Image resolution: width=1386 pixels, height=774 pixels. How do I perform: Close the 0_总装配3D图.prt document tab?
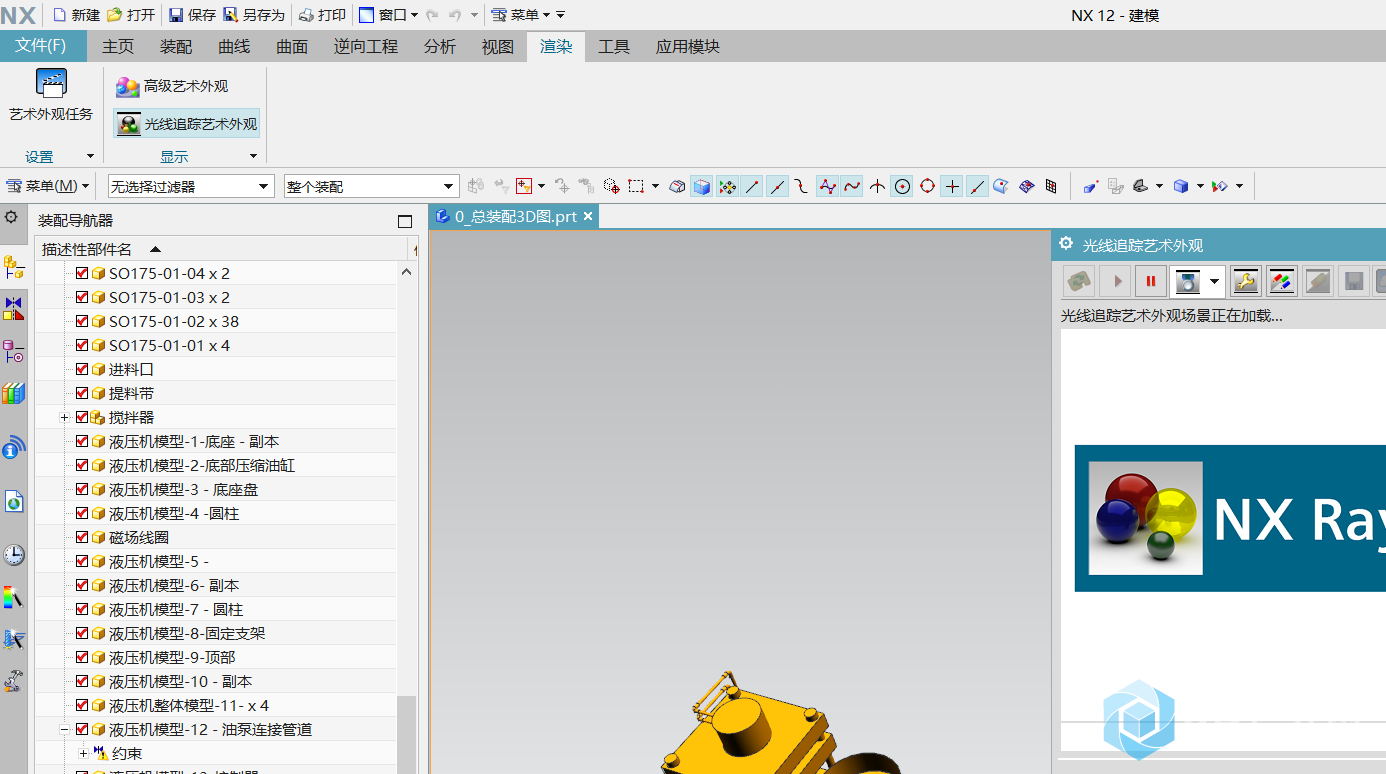click(588, 216)
